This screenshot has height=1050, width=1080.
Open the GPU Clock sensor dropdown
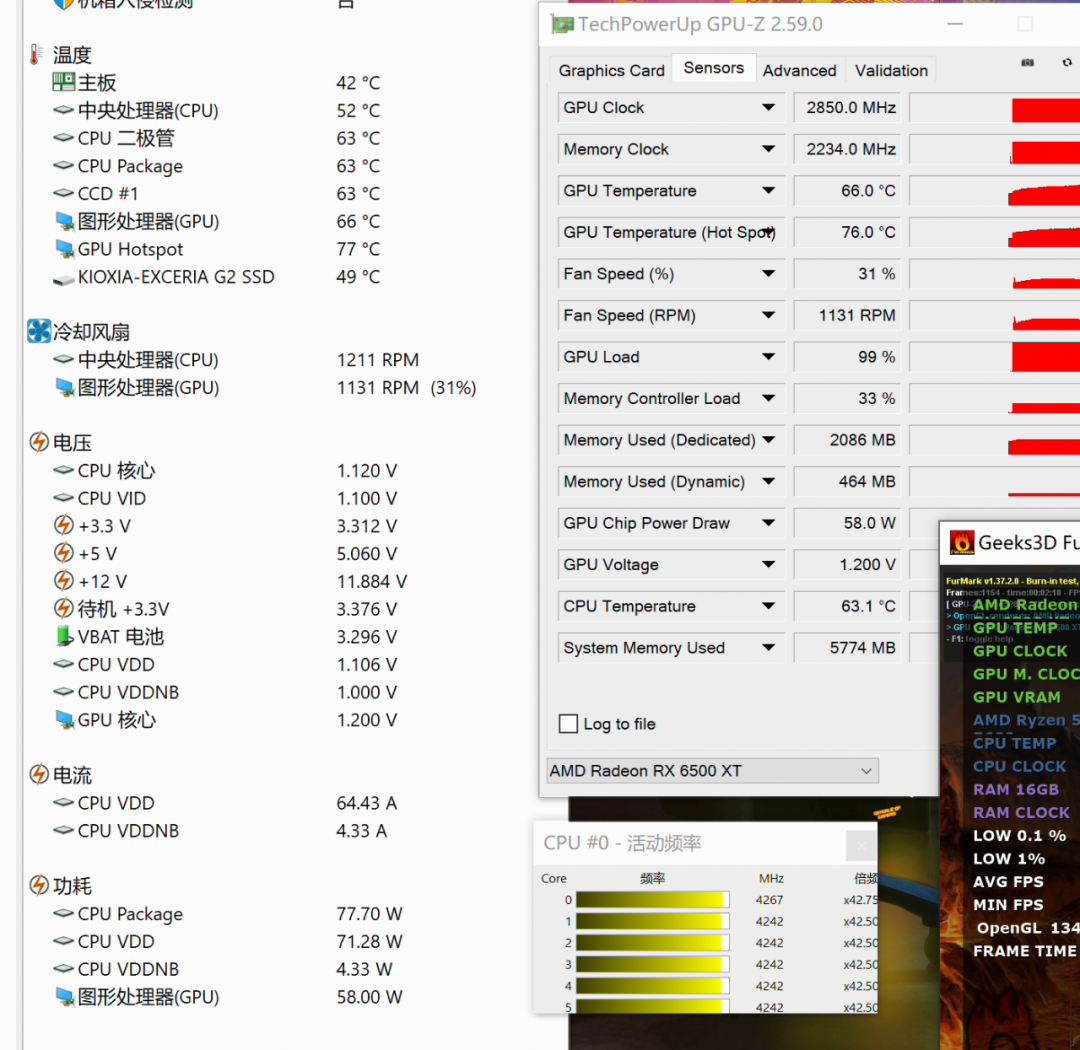pyautogui.click(x=768, y=107)
